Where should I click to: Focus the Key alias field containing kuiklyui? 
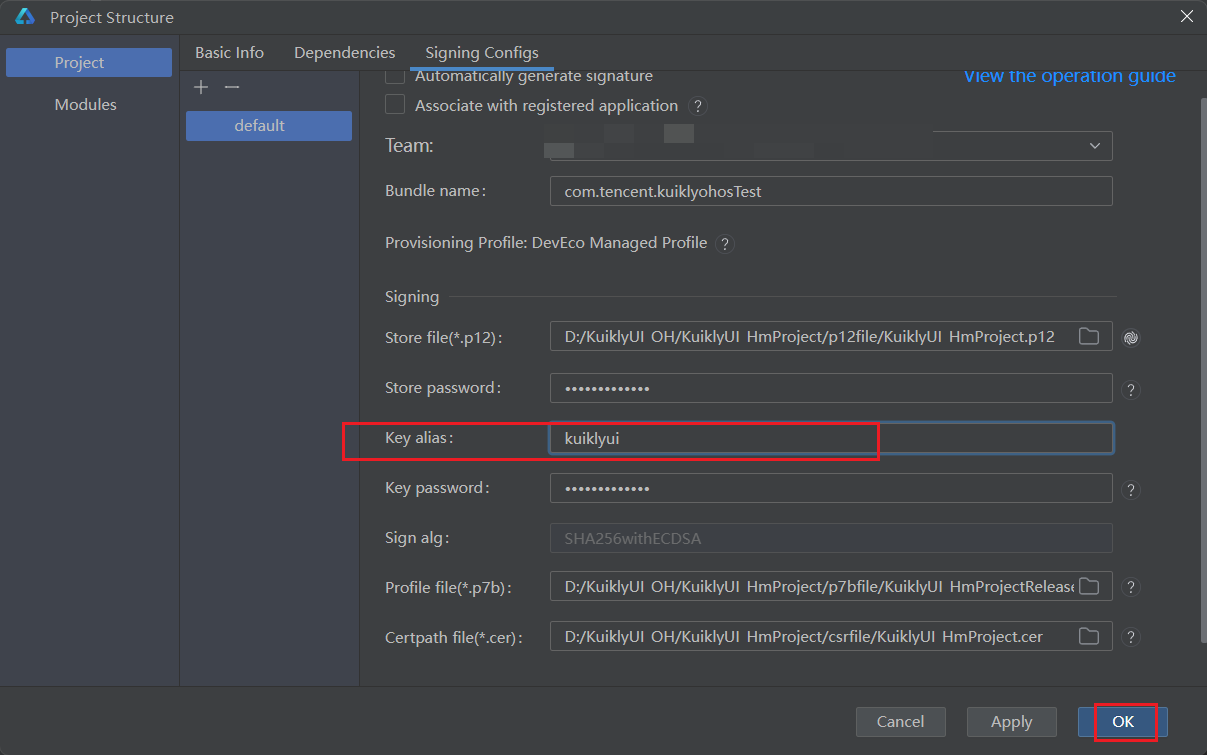(x=831, y=438)
